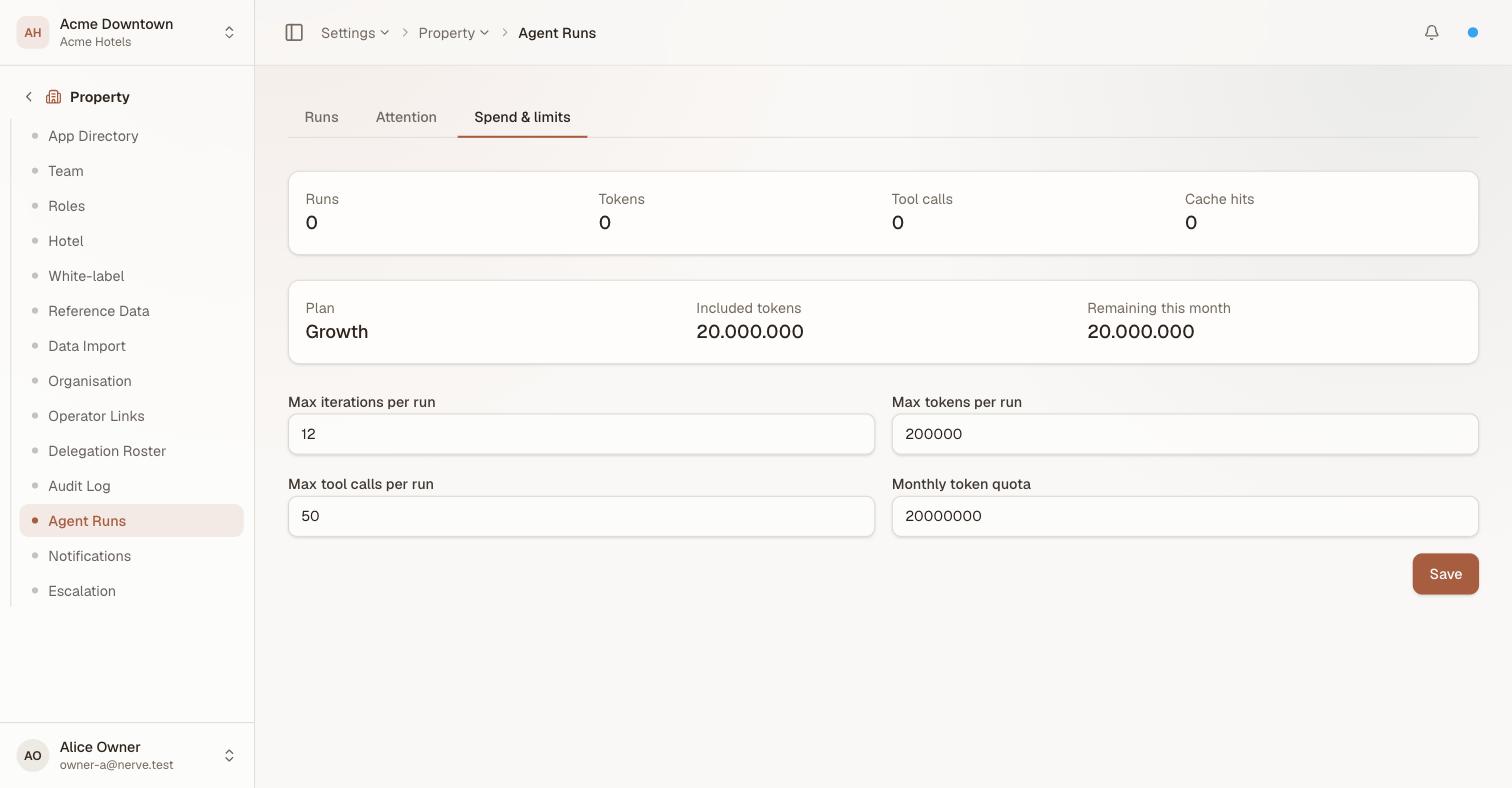This screenshot has height=788, width=1512.
Task: Switch to the Attention tab
Action: point(406,117)
